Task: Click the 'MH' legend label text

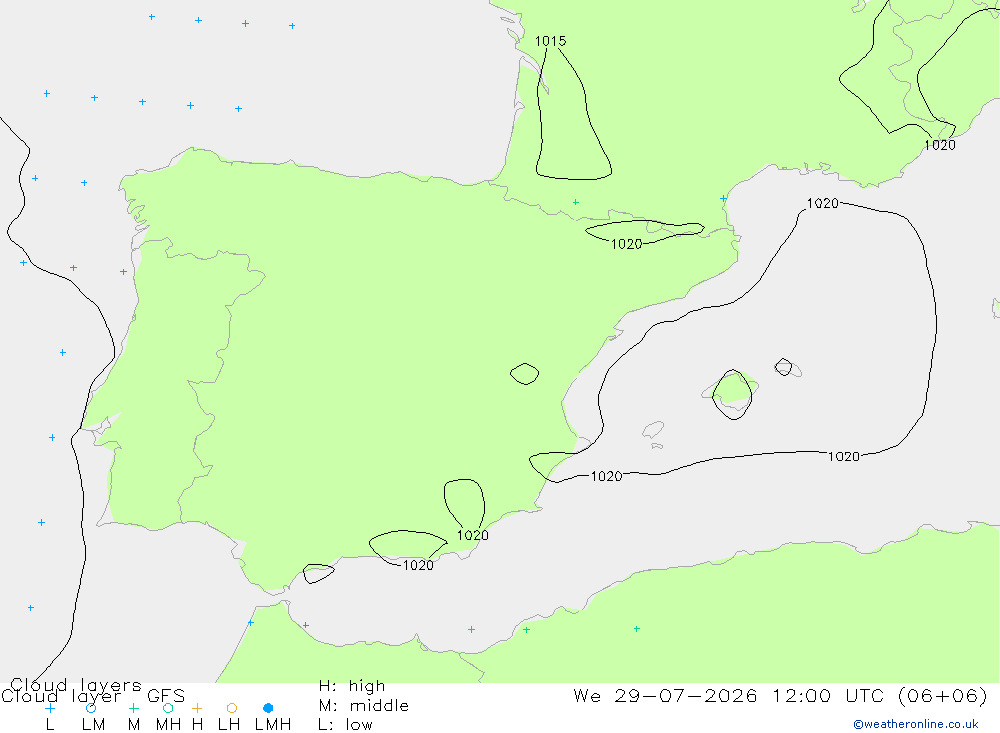Action: 168,725
